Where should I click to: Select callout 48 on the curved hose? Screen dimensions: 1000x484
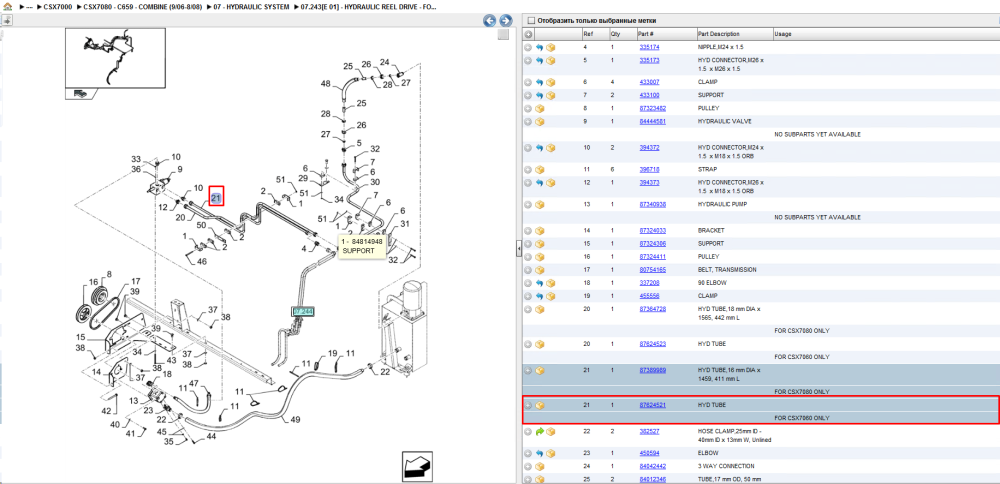point(325,84)
